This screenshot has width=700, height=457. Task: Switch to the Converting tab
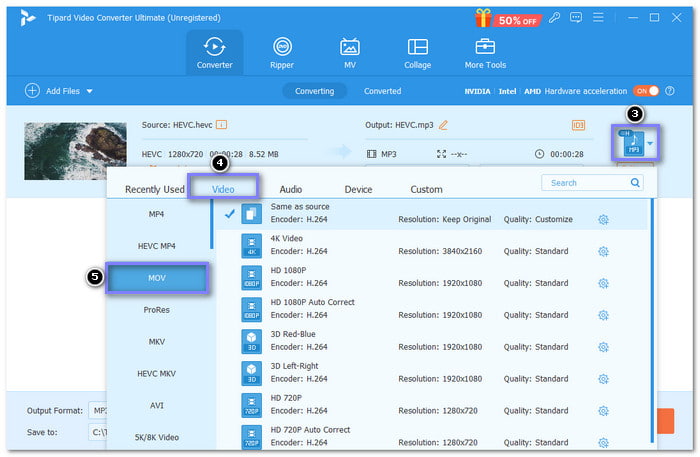click(314, 91)
